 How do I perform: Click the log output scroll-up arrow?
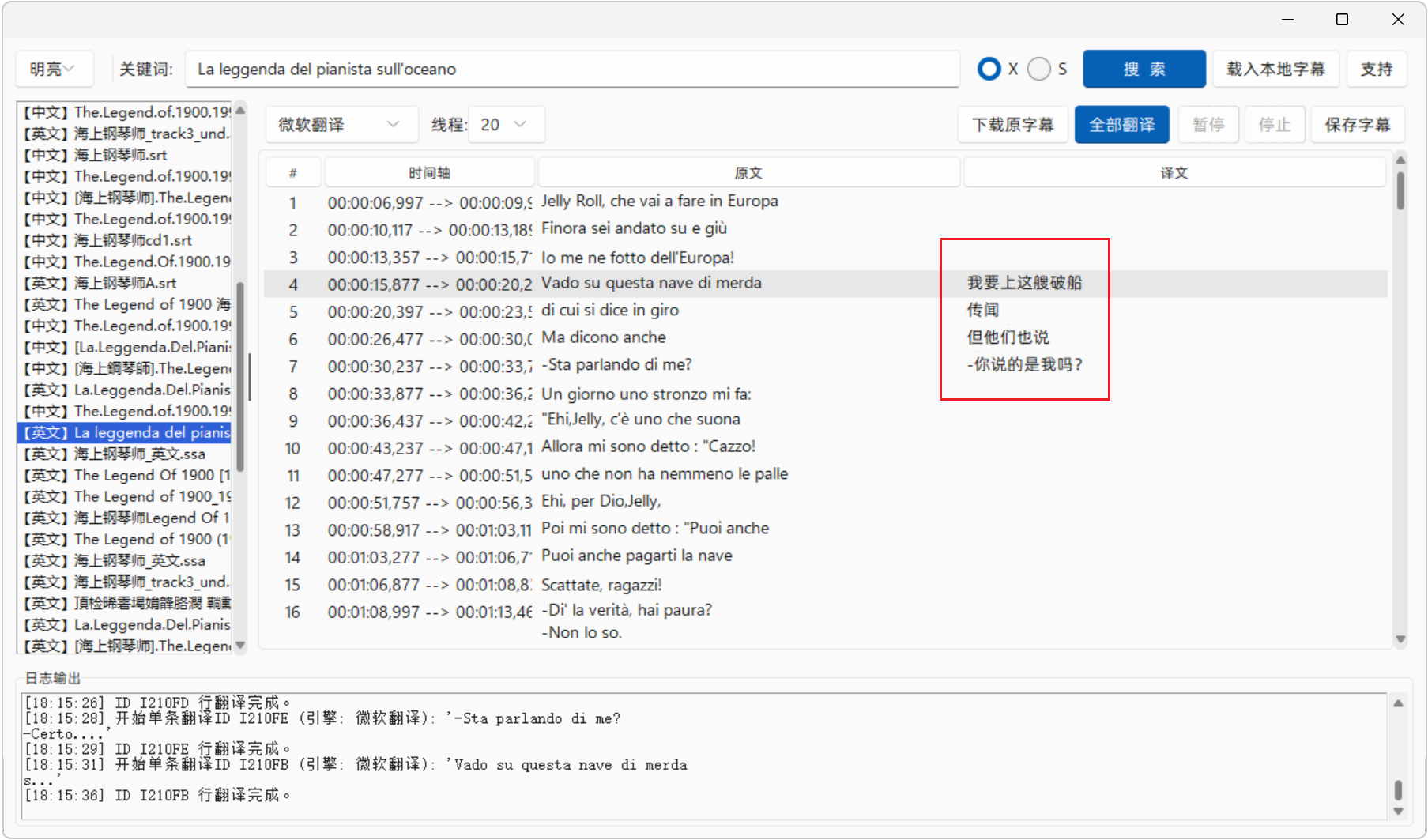1398,703
